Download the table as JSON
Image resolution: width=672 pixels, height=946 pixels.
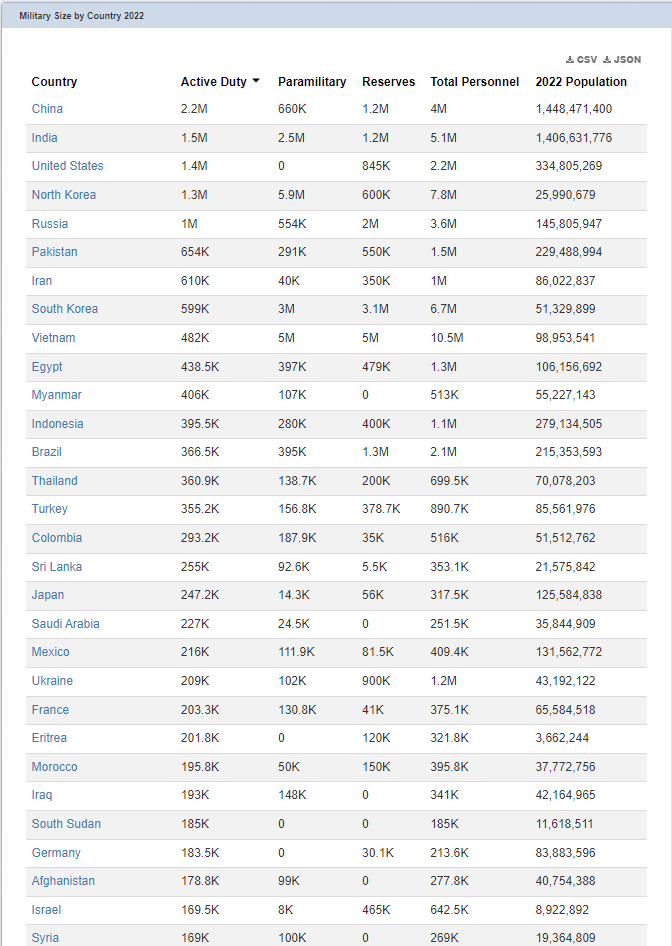coord(622,60)
